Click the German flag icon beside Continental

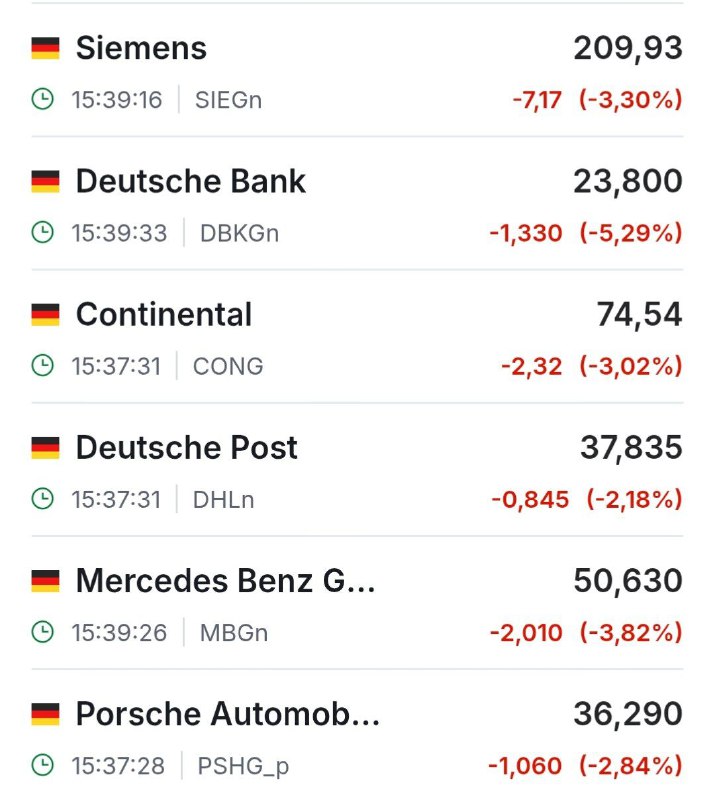click(45, 315)
